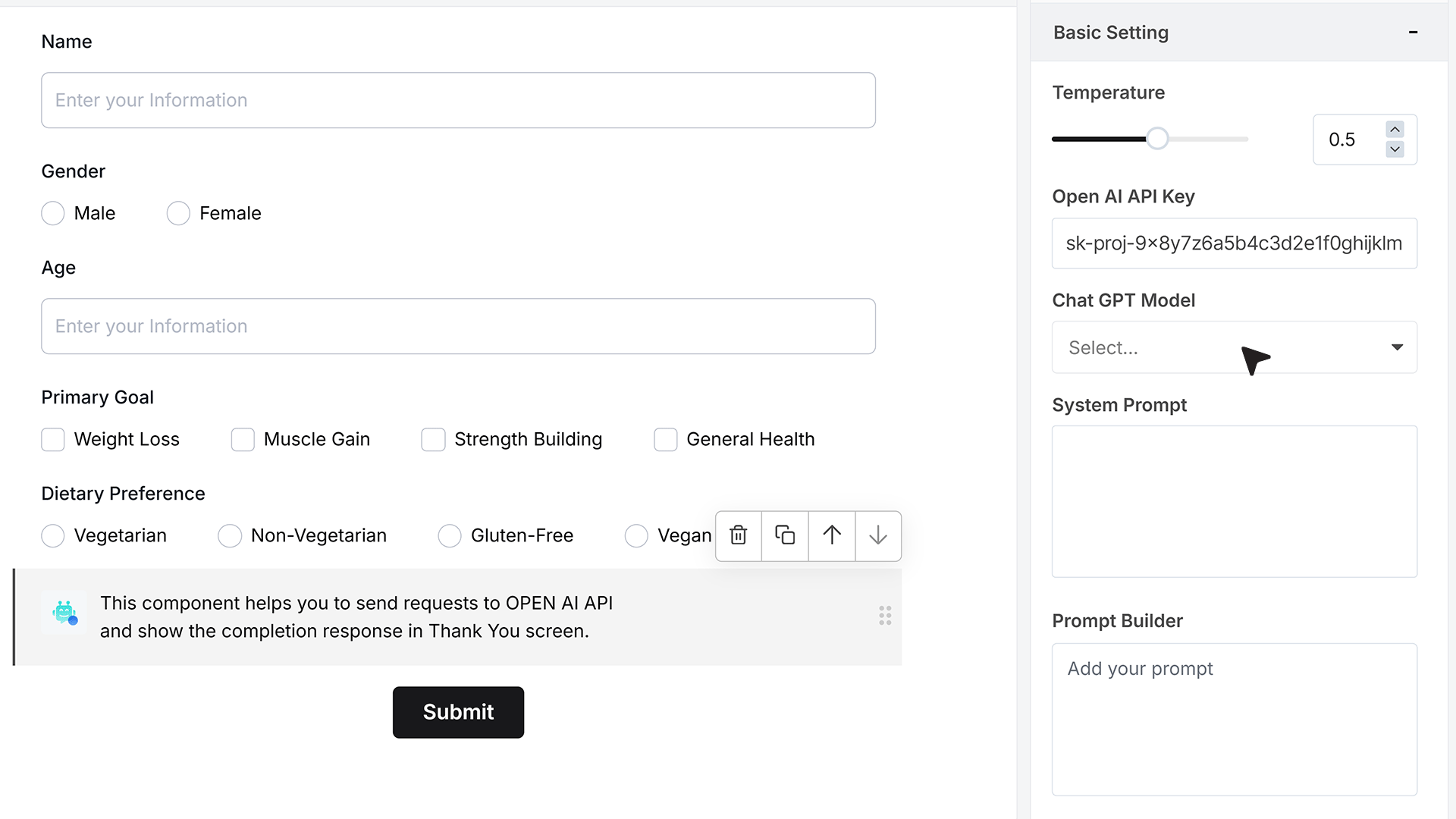Grab the six-dot drag handle
The height and width of the screenshot is (819, 1456).
pyautogui.click(x=885, y=616)
